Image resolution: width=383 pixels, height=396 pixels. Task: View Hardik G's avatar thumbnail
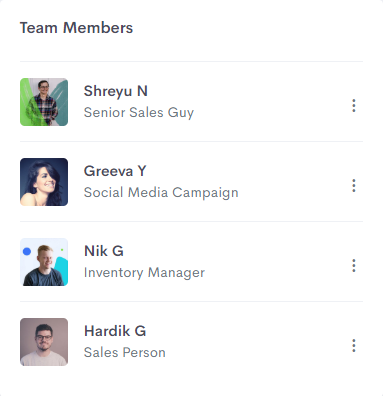[x=44, y=342]
